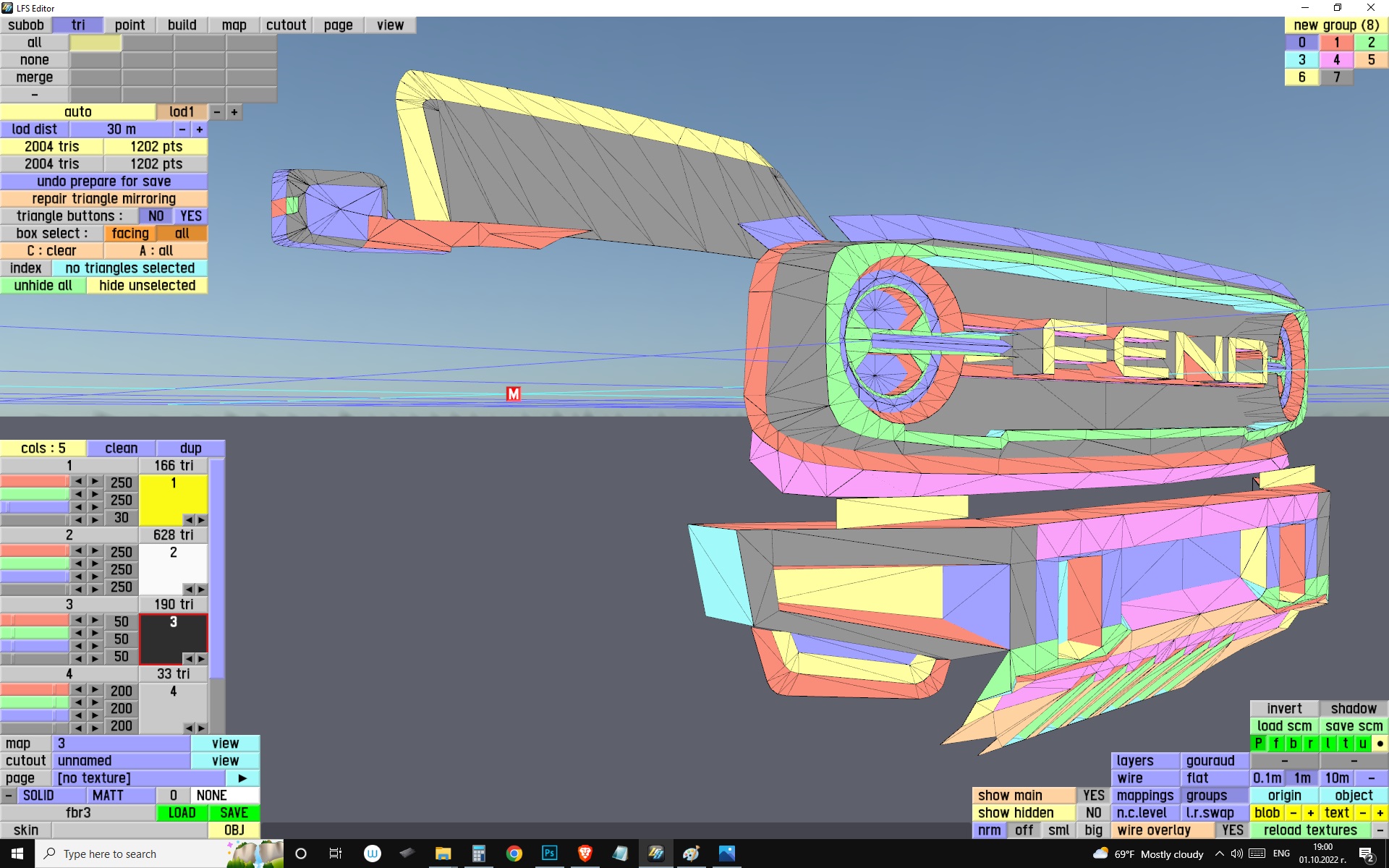Image resolution: width=1389 pixels, height=868 pixels.
Task: Click repair triangle mirroring button
Action: (x=103, y=198)
